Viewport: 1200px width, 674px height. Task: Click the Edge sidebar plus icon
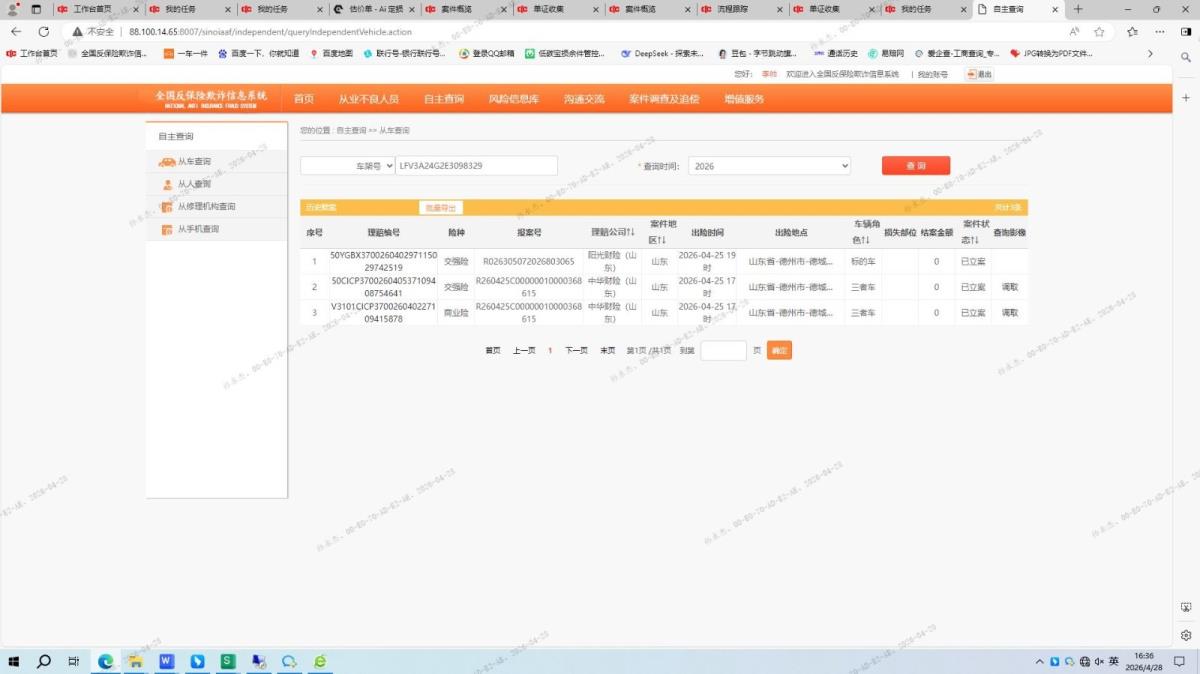pos(1186,97)
